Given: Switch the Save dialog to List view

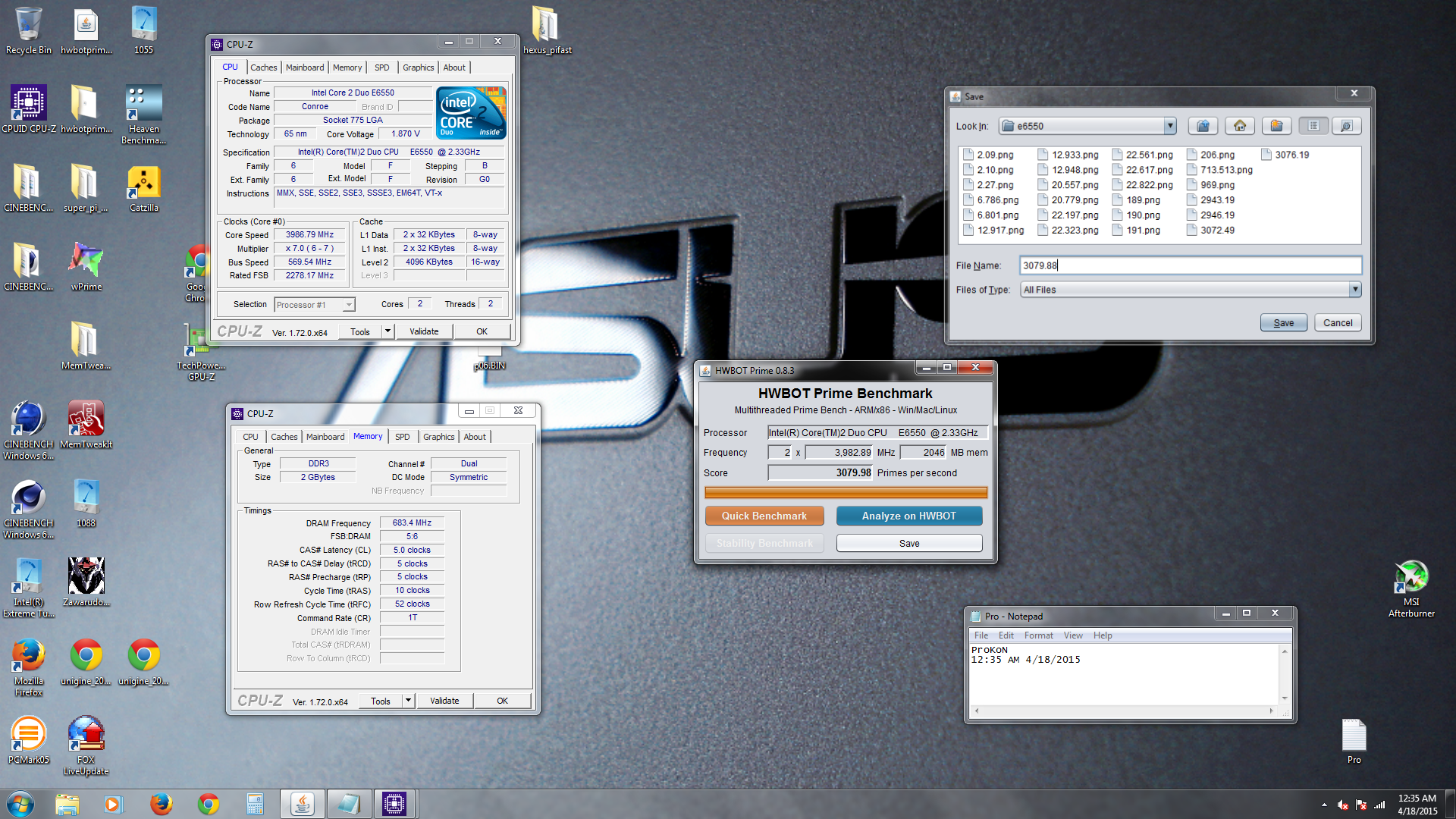Looking at the screenshot, I should (x=1313, y=126).
